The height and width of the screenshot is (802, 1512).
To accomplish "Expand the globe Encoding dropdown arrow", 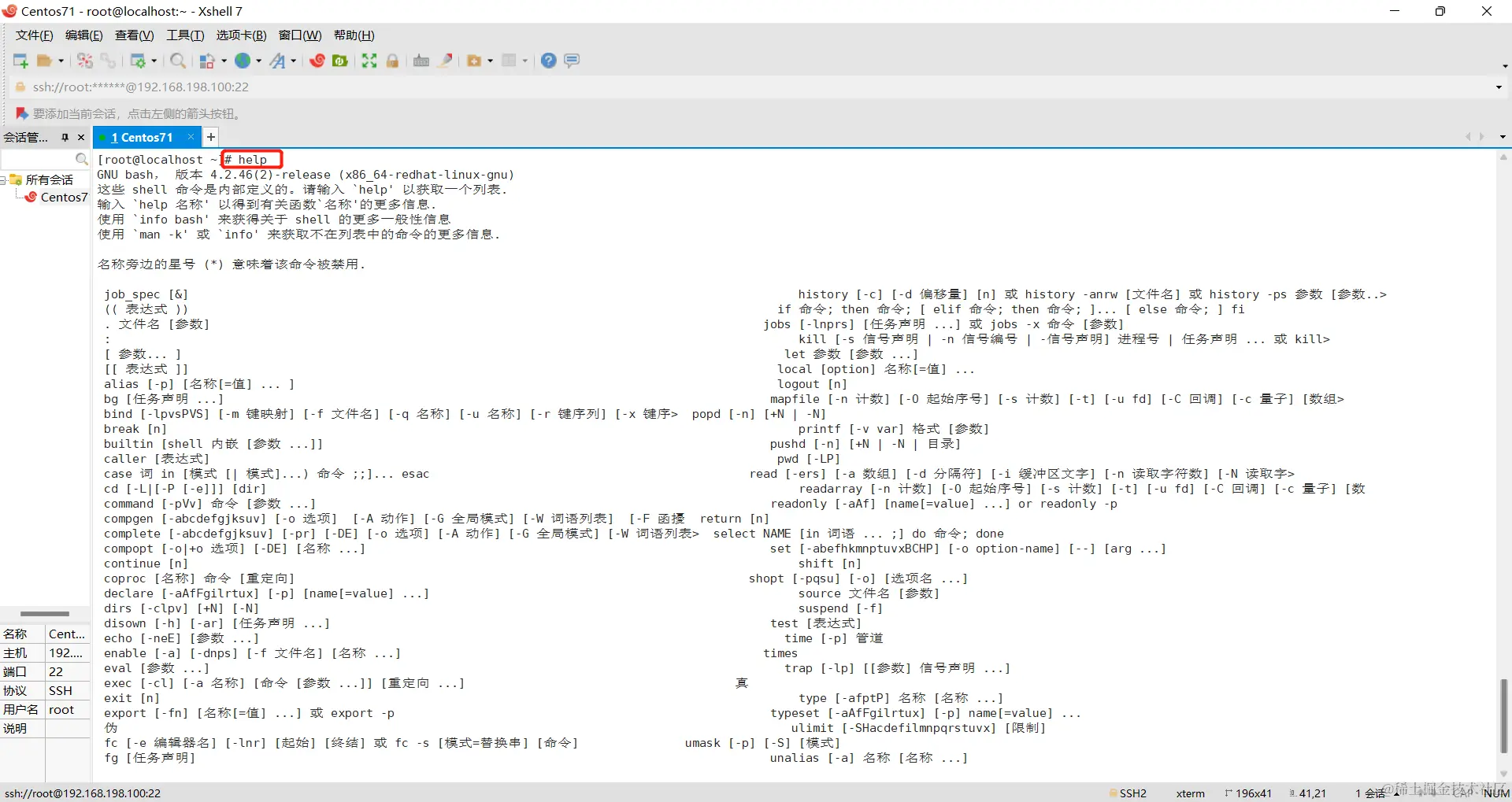I will click(258, 61).
